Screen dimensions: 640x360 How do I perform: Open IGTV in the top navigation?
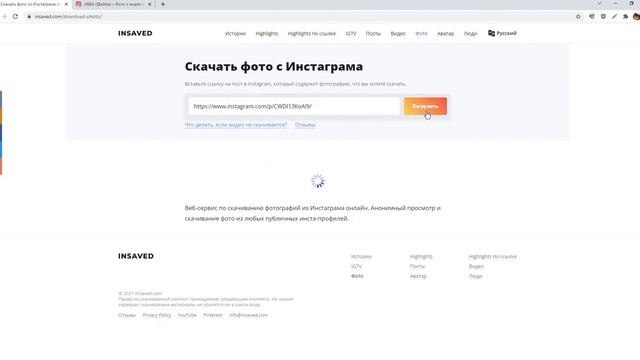click(351, 33)
